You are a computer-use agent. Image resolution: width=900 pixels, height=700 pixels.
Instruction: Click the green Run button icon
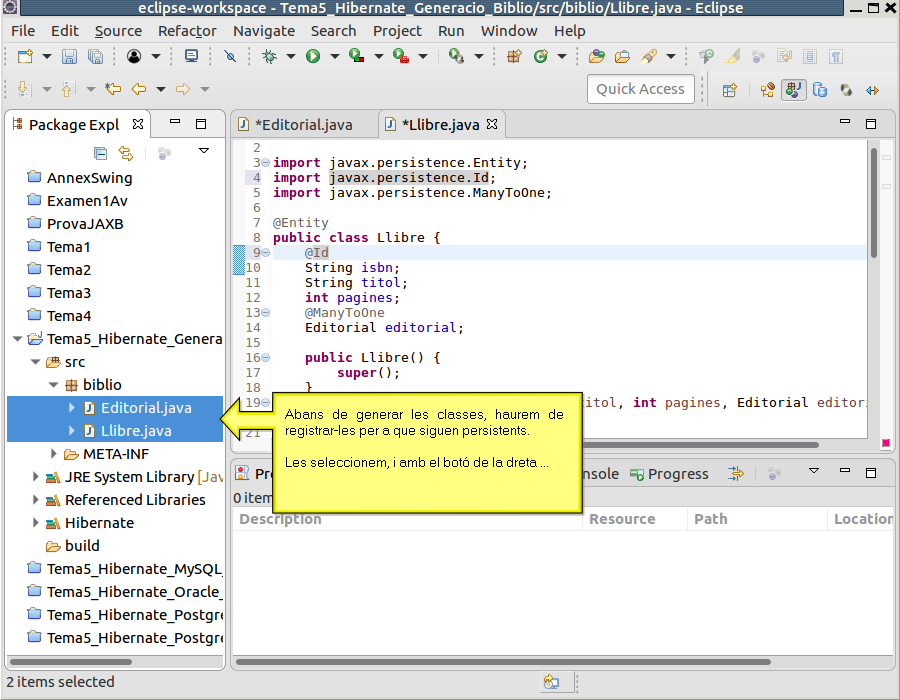pyautogui.click(x=313, y=57)
